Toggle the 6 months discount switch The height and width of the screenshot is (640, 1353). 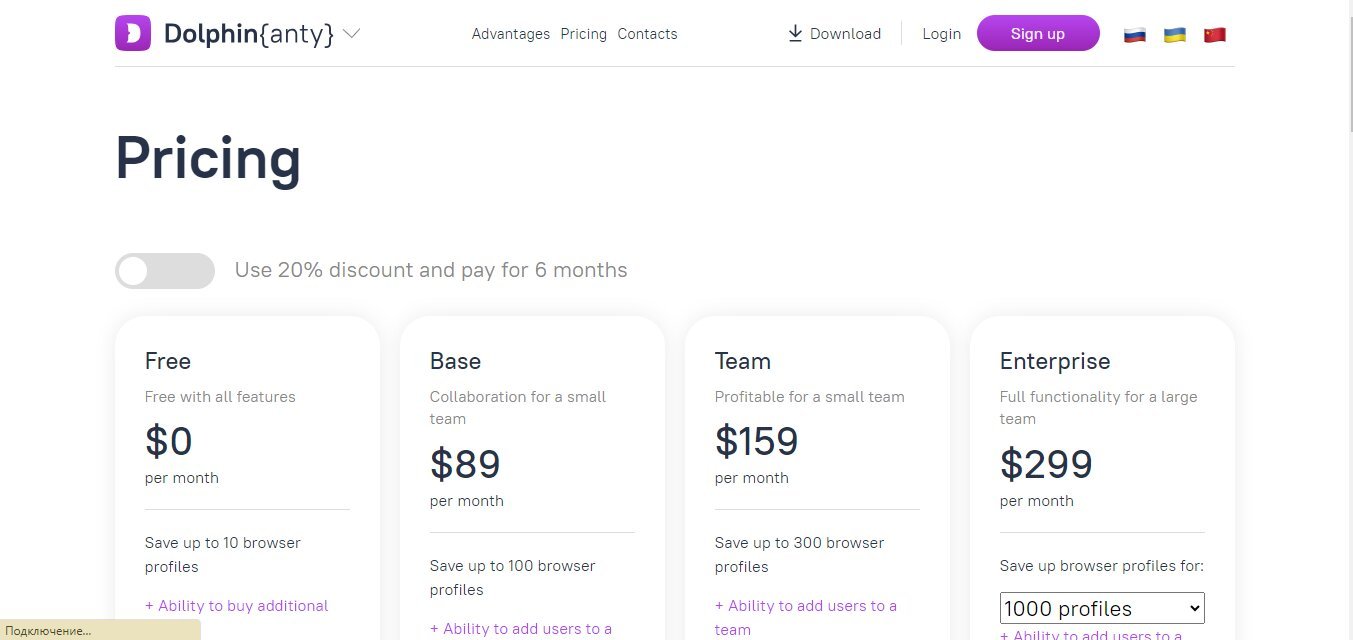(x=165, y=271)
